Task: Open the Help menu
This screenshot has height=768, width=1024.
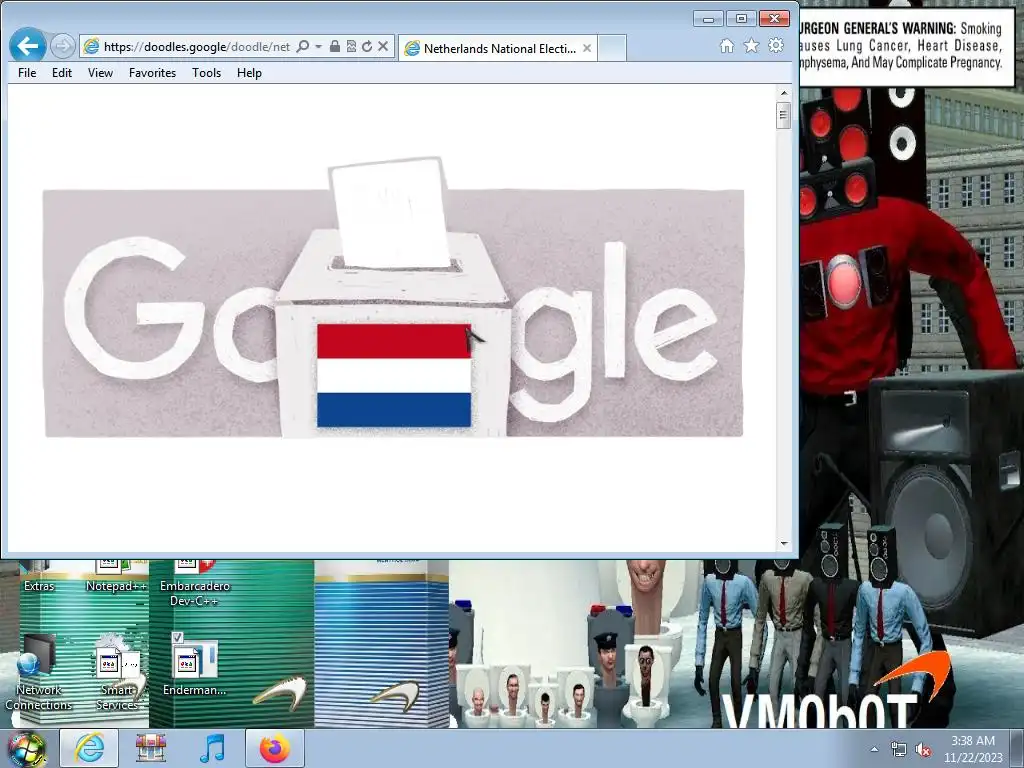Action: 249,73
